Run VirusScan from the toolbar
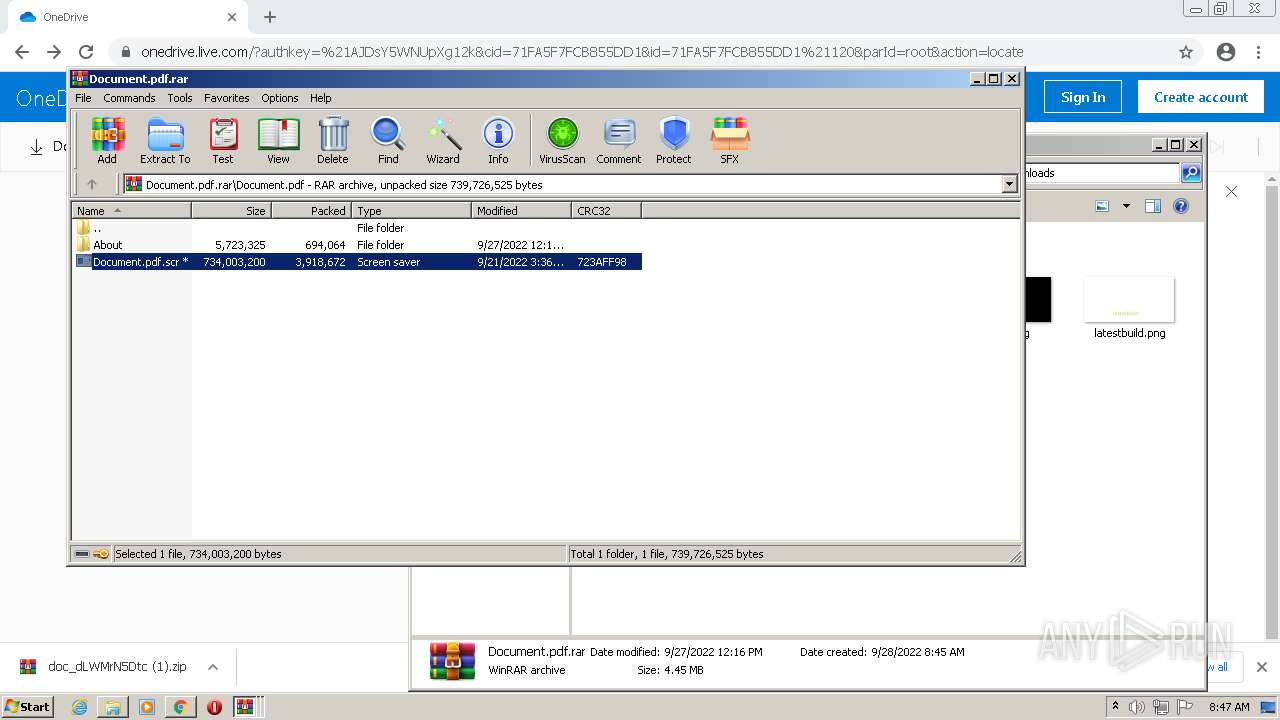 (562, 140)
